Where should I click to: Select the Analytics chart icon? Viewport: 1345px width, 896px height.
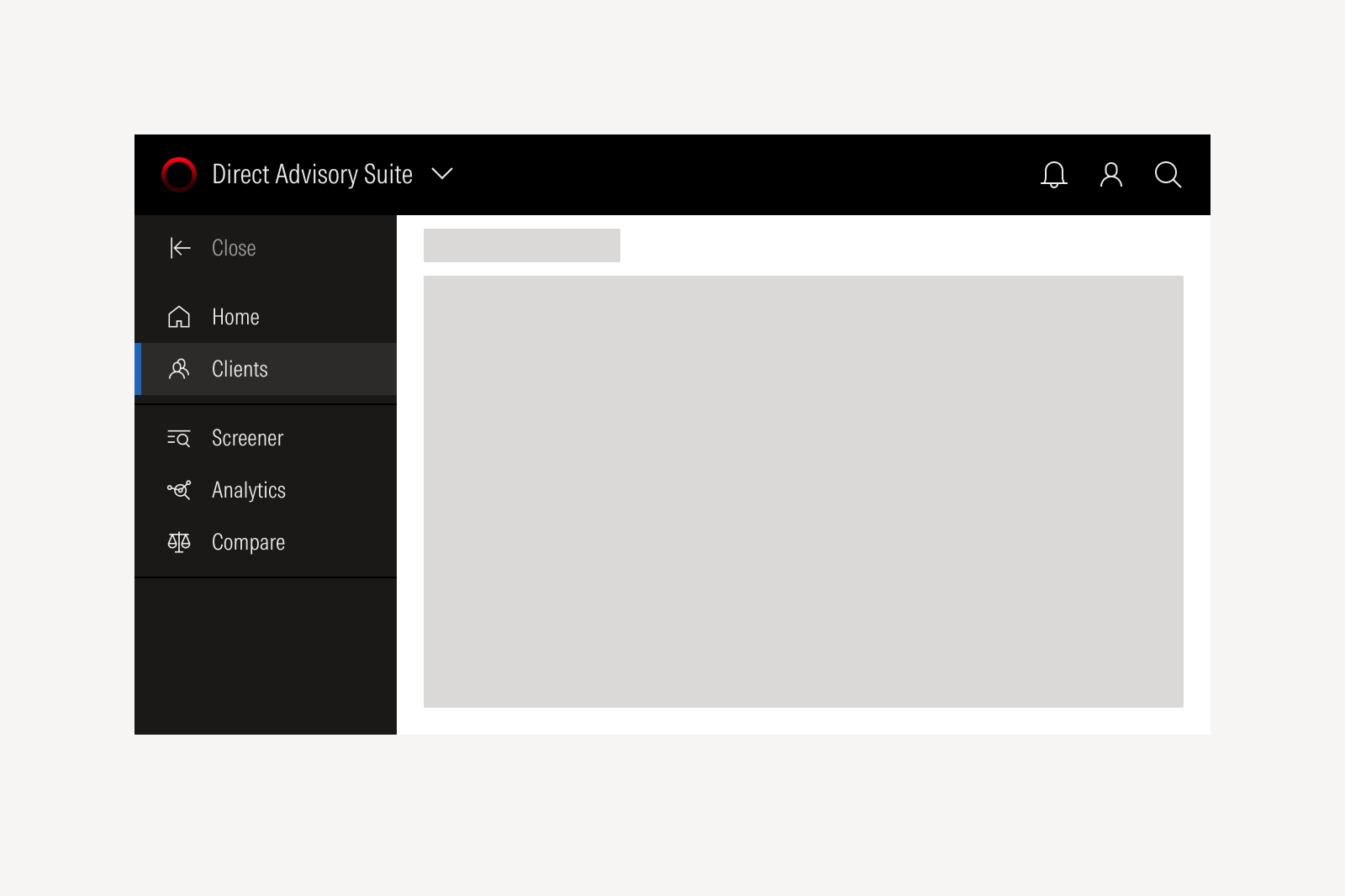pyautogui.click(x=179, y=490)
